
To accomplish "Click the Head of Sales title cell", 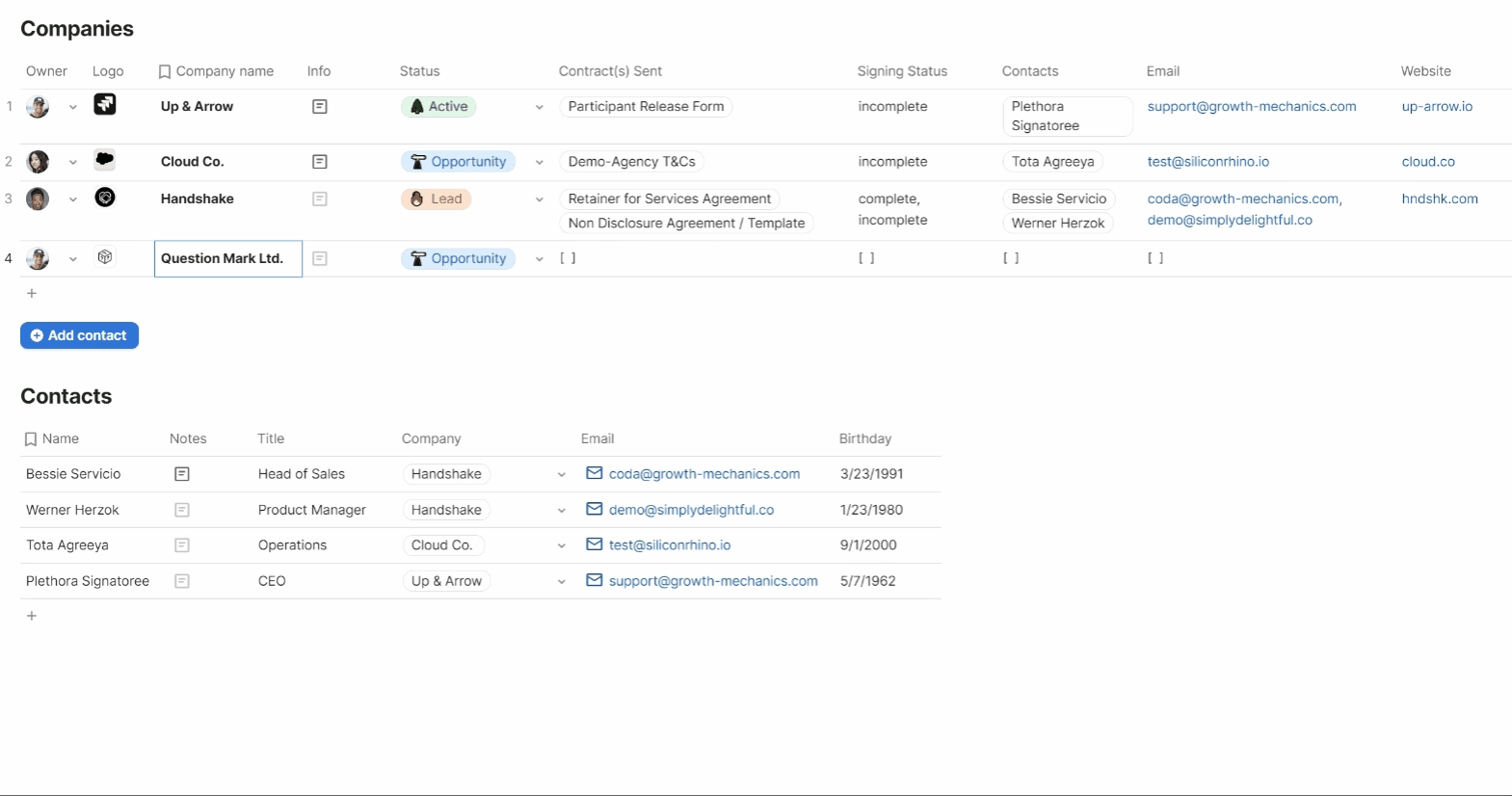I will [x=302, y=474].
